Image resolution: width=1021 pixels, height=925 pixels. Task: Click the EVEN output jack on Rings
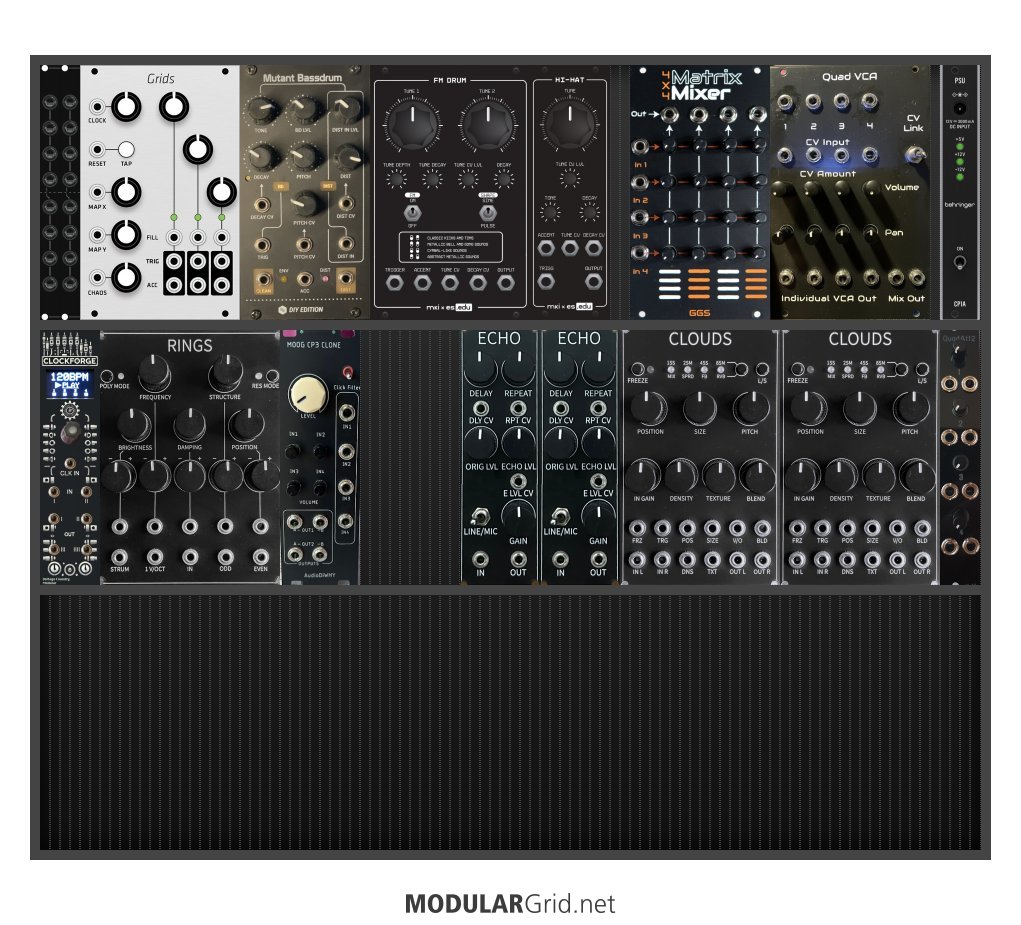coord(260,557)
